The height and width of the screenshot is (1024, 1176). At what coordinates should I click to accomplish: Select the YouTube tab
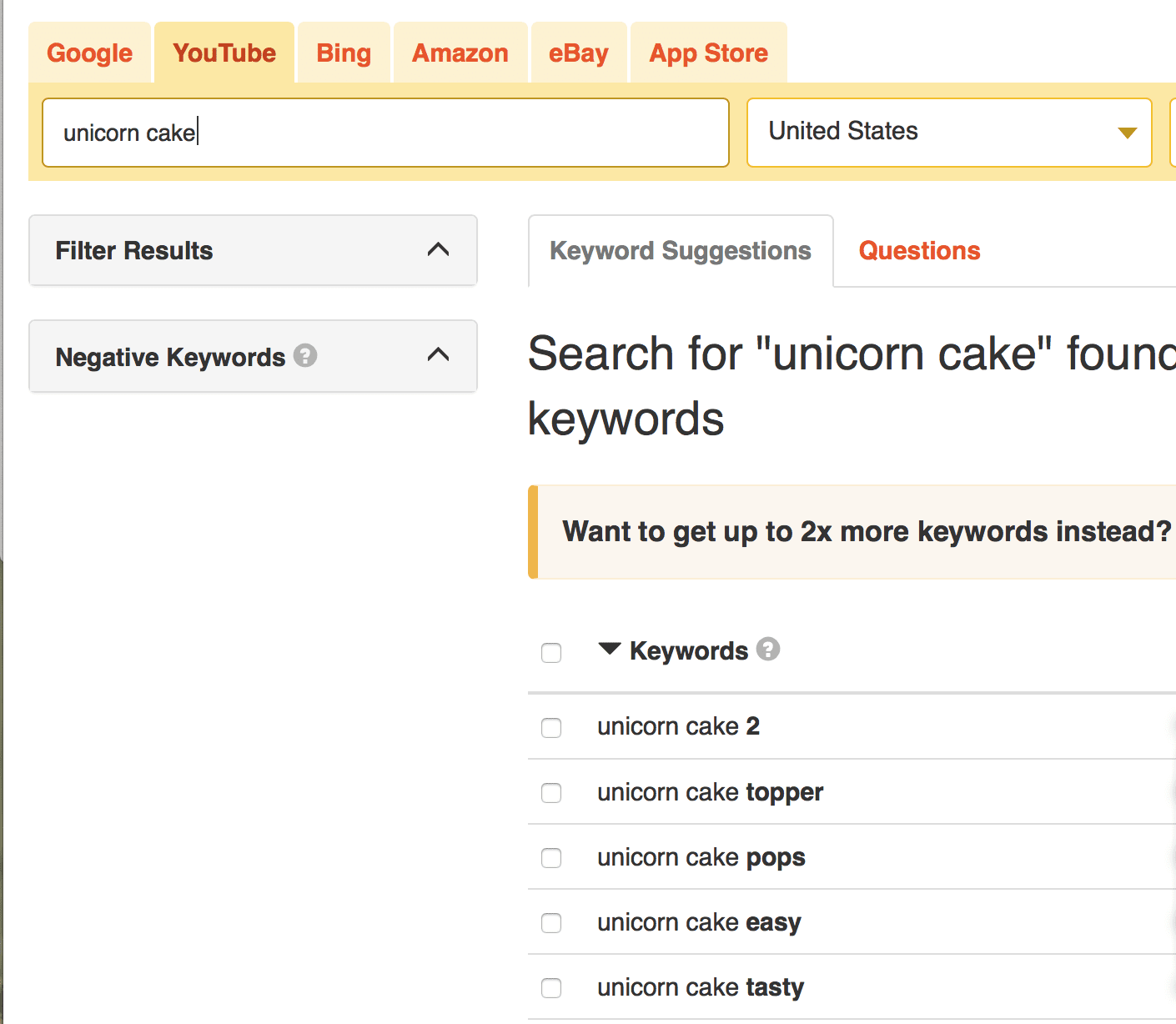tap(224, 53)
